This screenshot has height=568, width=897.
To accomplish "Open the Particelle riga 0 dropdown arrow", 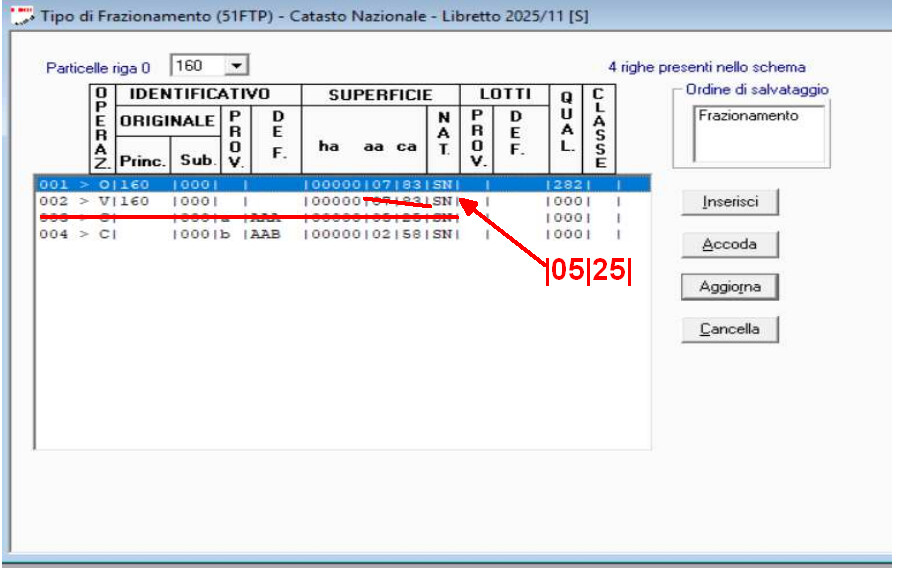I will point(236,66).
